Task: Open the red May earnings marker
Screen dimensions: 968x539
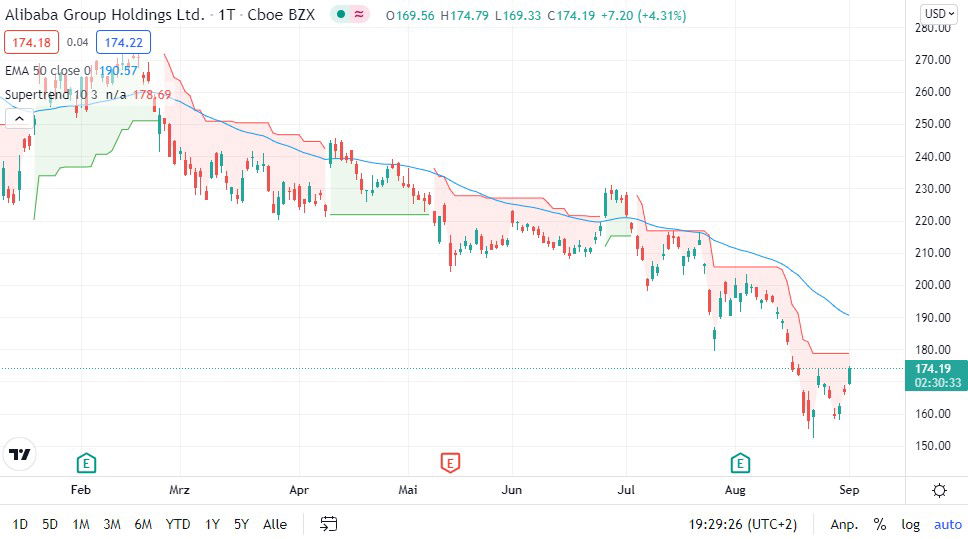Action: tap(450, 462)
